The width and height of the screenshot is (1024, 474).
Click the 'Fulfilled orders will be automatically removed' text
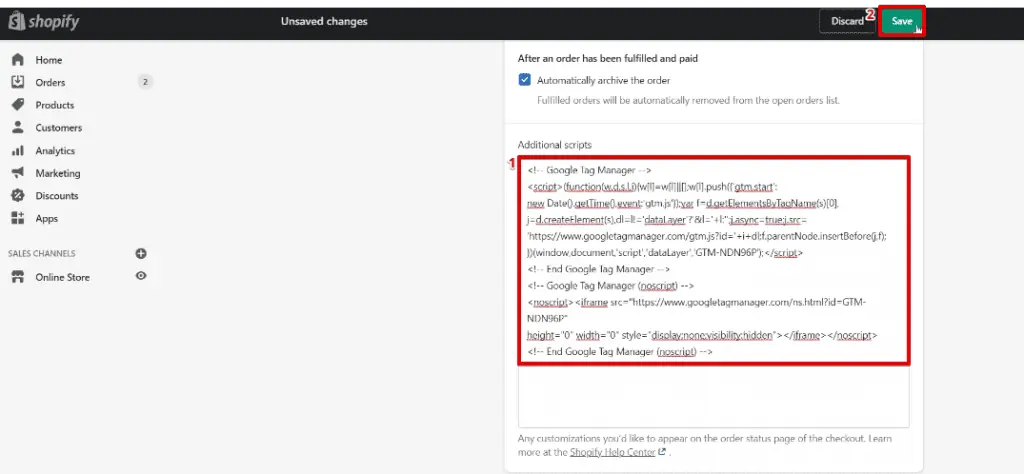click(688, 101)
